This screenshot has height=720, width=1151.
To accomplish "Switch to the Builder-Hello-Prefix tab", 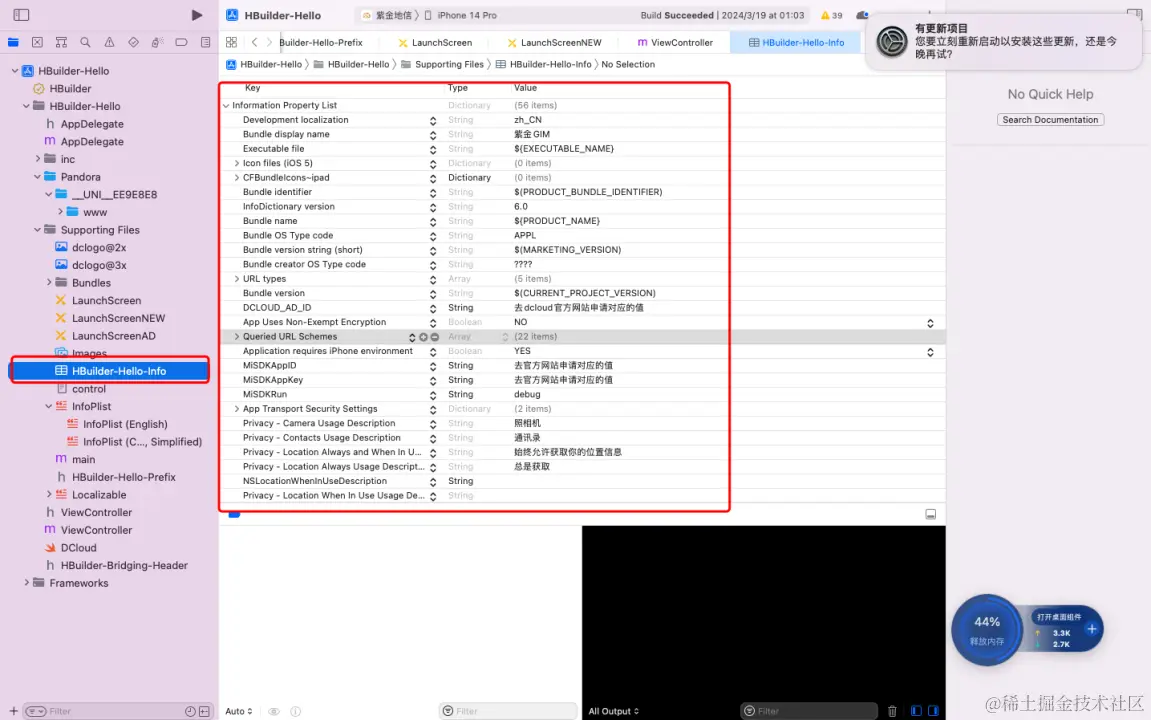I will tap(321, 43).
